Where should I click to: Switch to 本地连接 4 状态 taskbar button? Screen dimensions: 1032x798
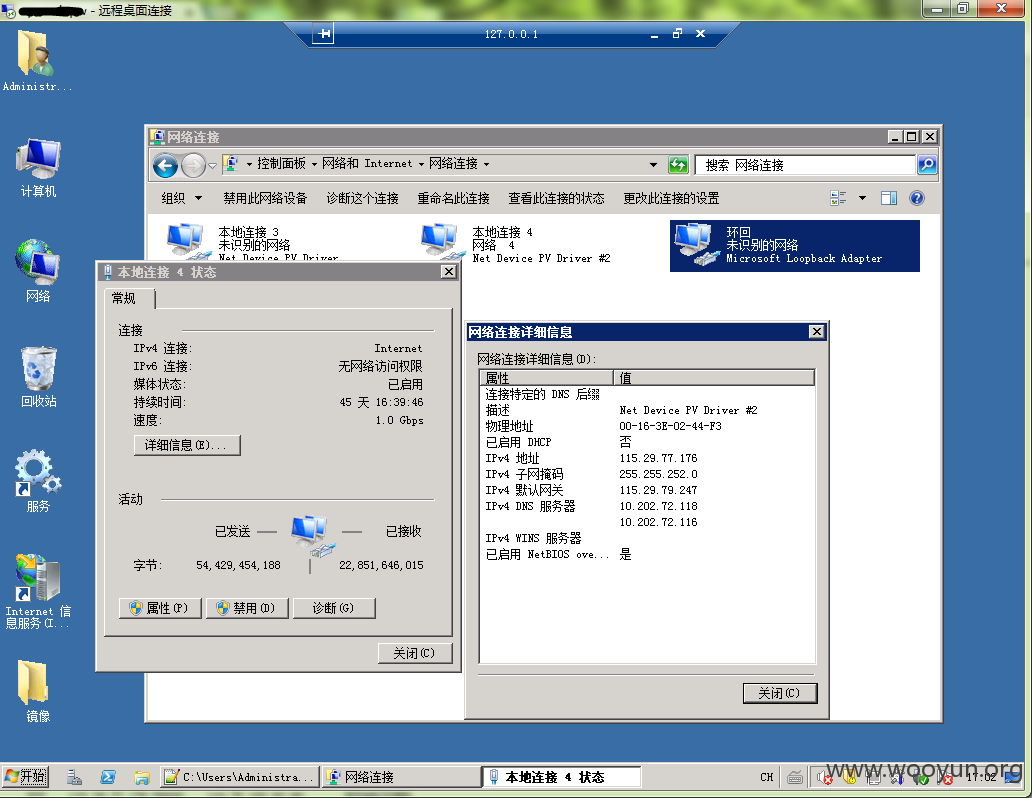[561, 777]
